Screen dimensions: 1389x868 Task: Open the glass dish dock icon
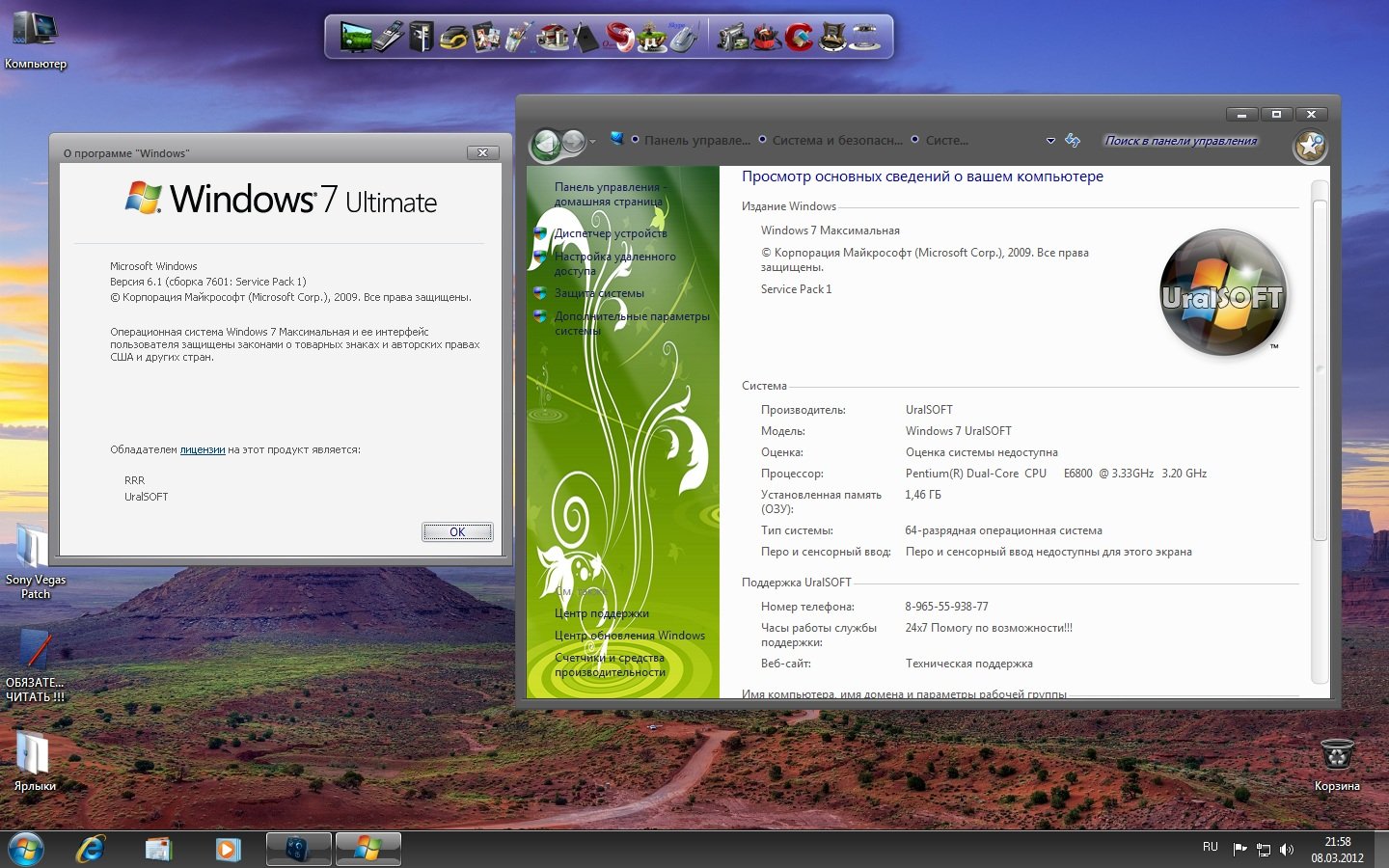865,37
